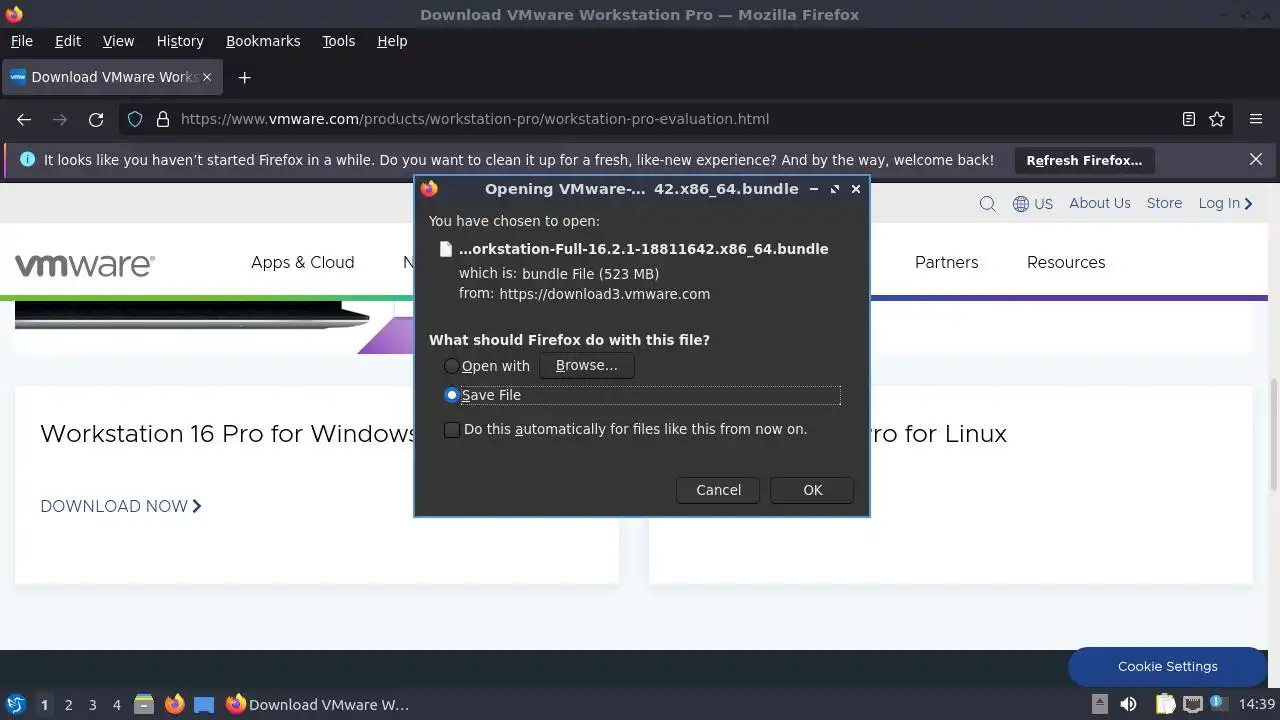Click the file name ending in 18811642.x86_64.bundle
The image size is (1280, 720).
[x=643, y=250]
